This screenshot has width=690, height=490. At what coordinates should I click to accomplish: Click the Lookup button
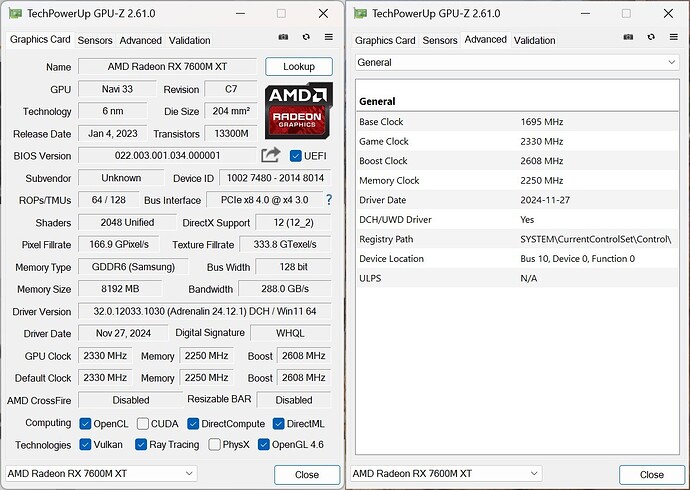(x=298, y=67)
